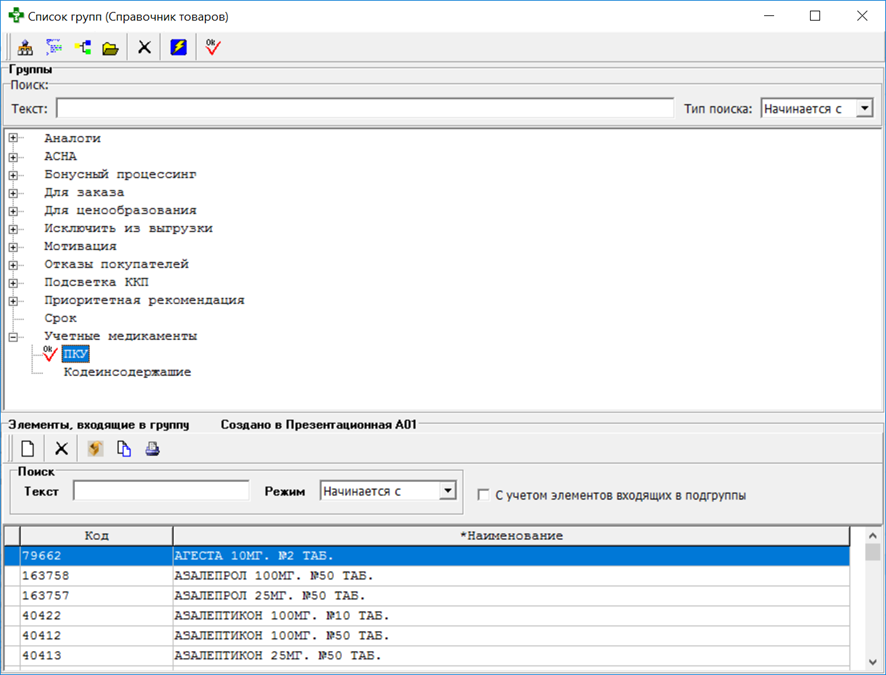Expand the 'Приоритетная рекомендация' node
The height and width of the screenshot is (675, 886).
click(13, 301)
